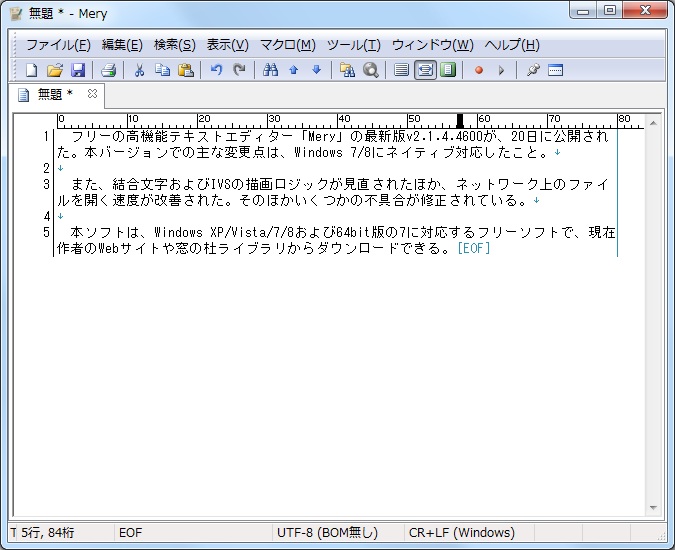Select the 無題 * document tab
Image resolution: width=675 pixels, height=550 pixels.
tap(56, 94)
